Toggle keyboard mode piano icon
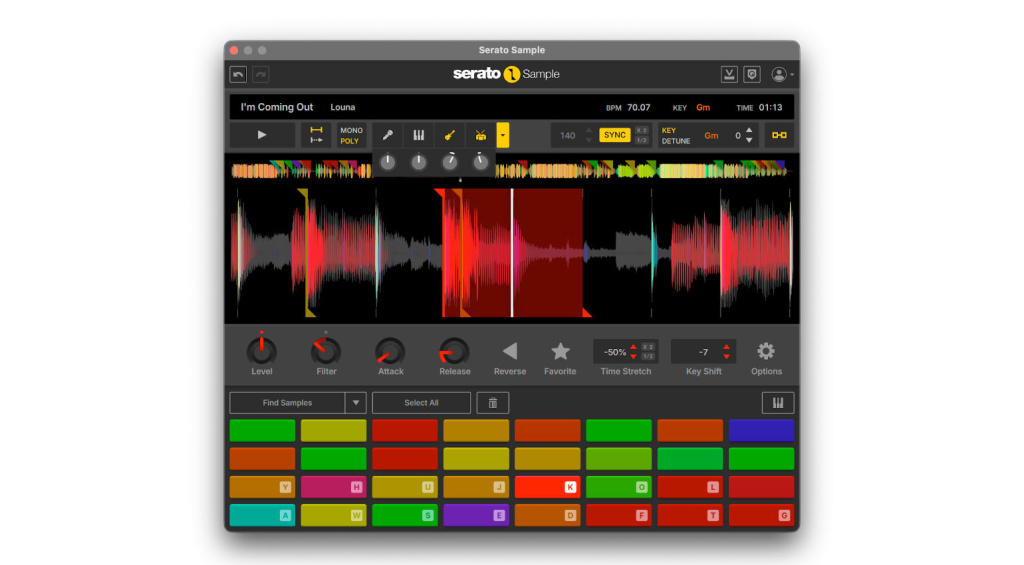 point(778,403)
